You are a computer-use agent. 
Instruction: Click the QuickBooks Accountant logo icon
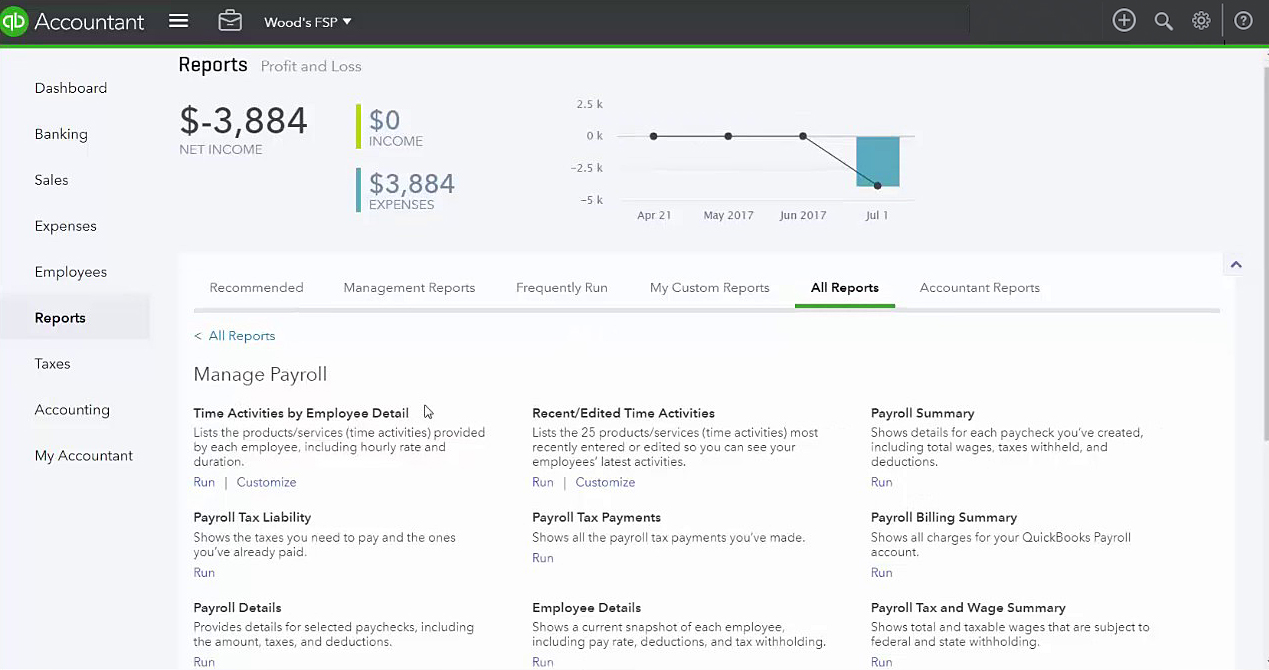tap(13, 21)
